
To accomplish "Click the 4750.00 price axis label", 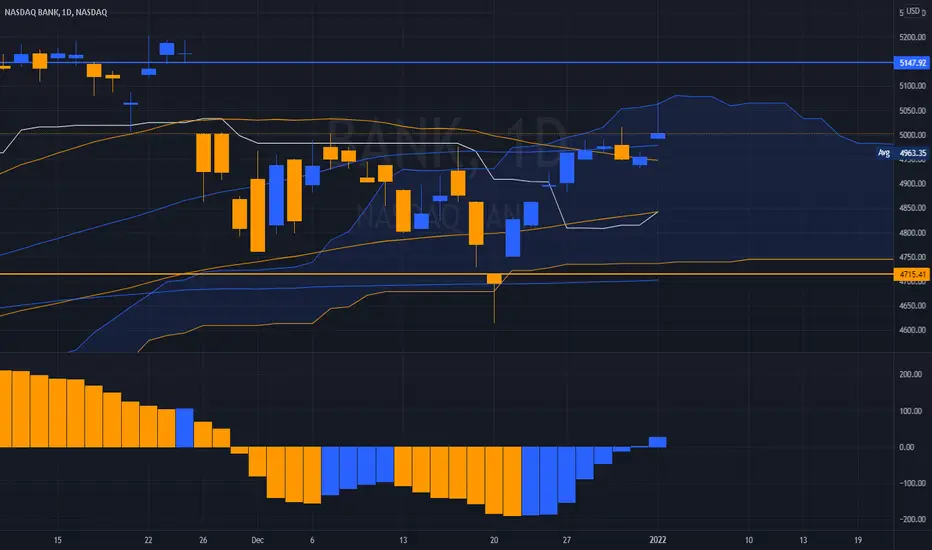I will click(x=912, y=257).
